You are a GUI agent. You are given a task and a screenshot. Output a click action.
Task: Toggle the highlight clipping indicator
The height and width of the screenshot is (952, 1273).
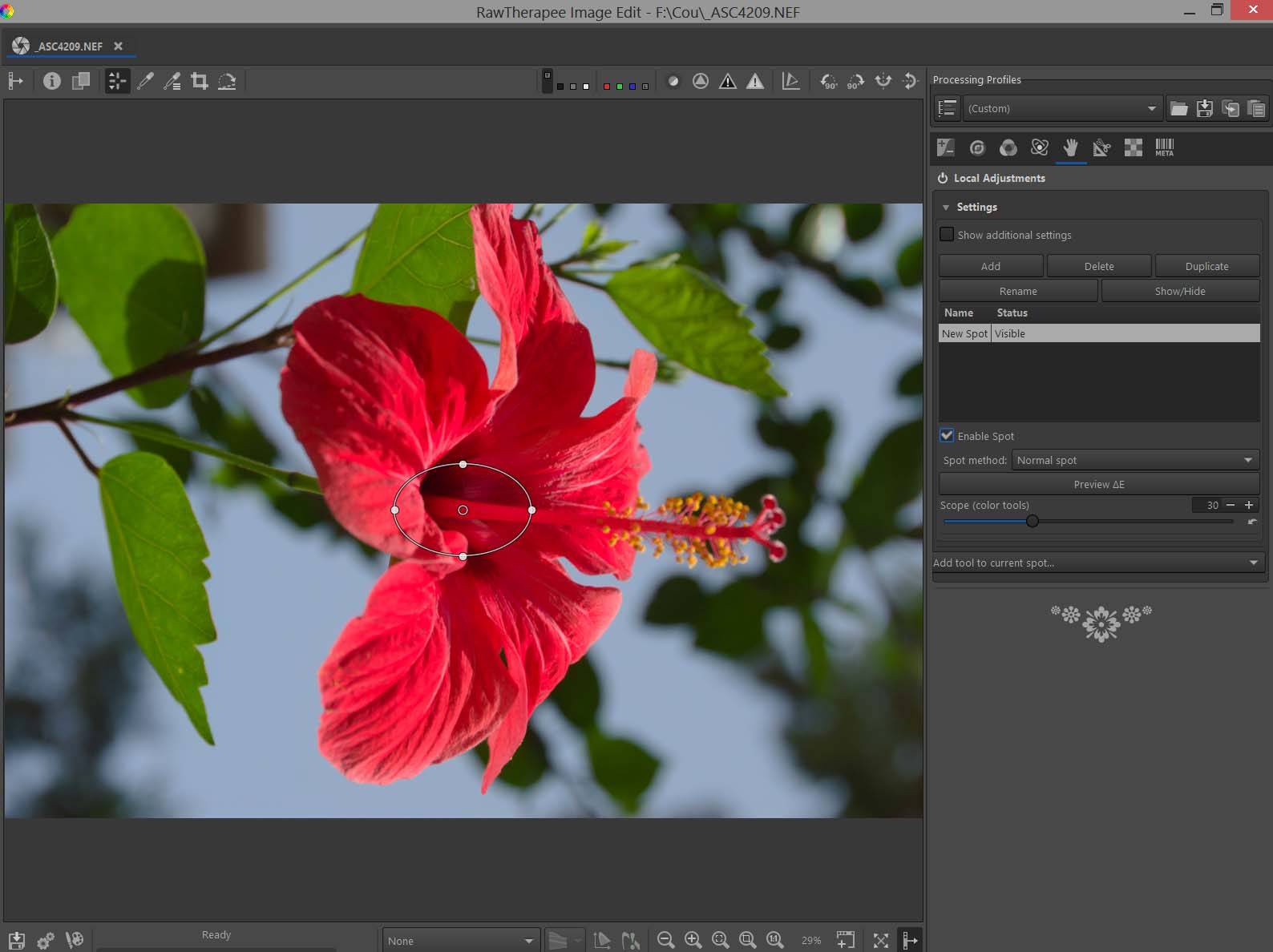(x=755, y=81)
